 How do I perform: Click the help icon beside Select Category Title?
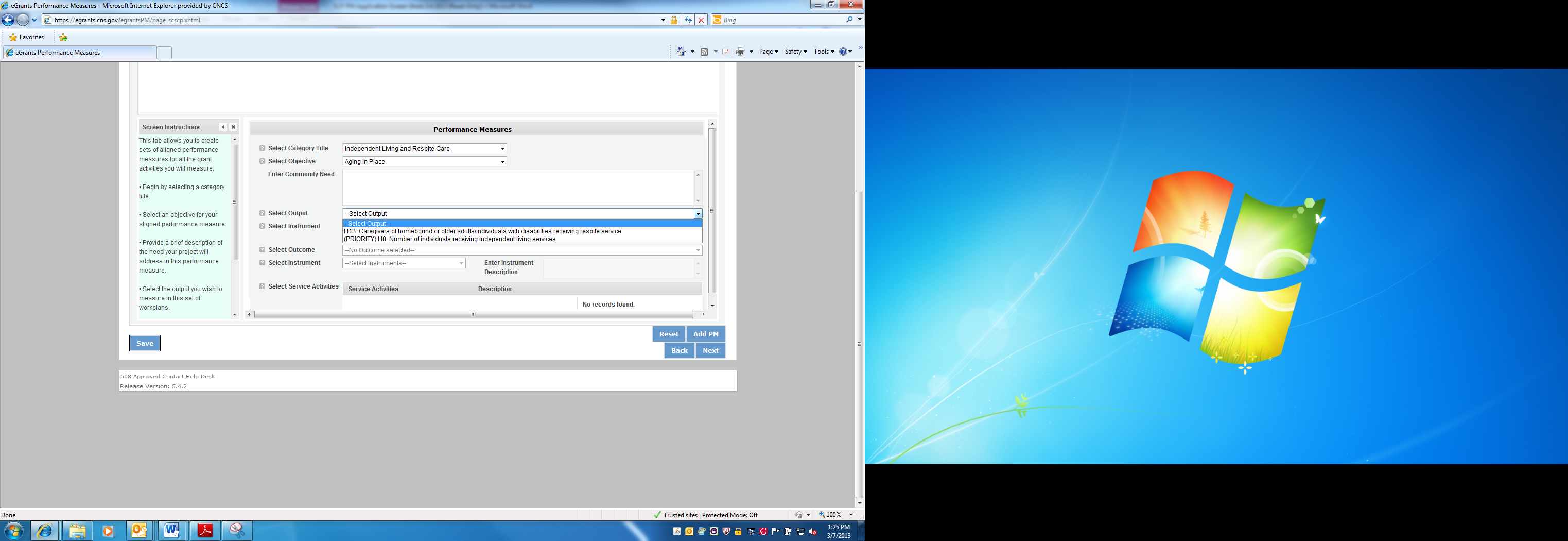click(263, 149)
